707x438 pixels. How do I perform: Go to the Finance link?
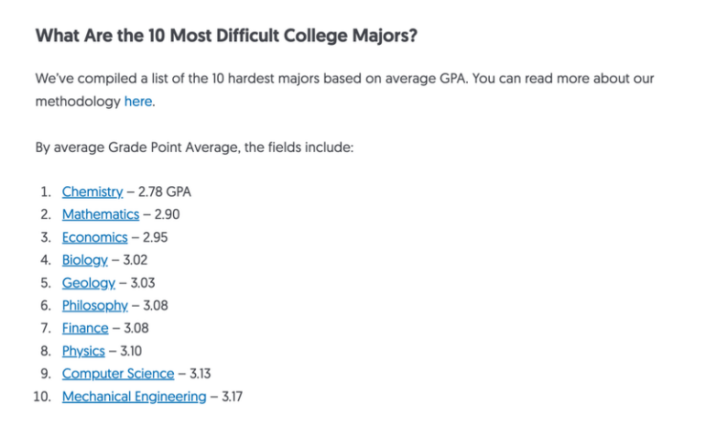coord(85,328)
